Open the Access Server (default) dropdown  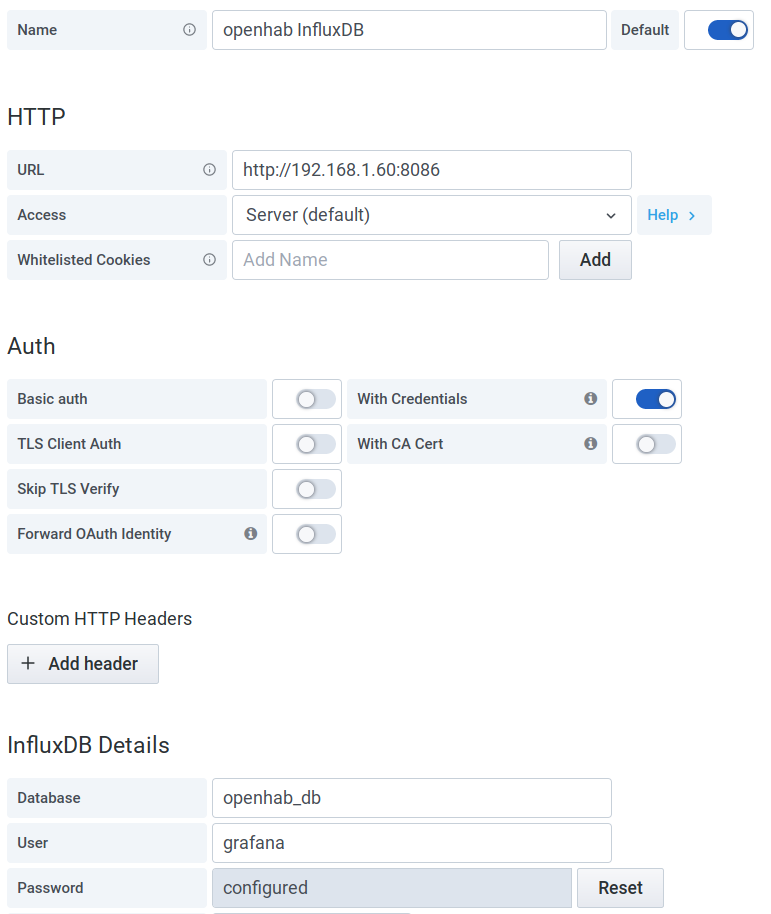tap(432, 215)
